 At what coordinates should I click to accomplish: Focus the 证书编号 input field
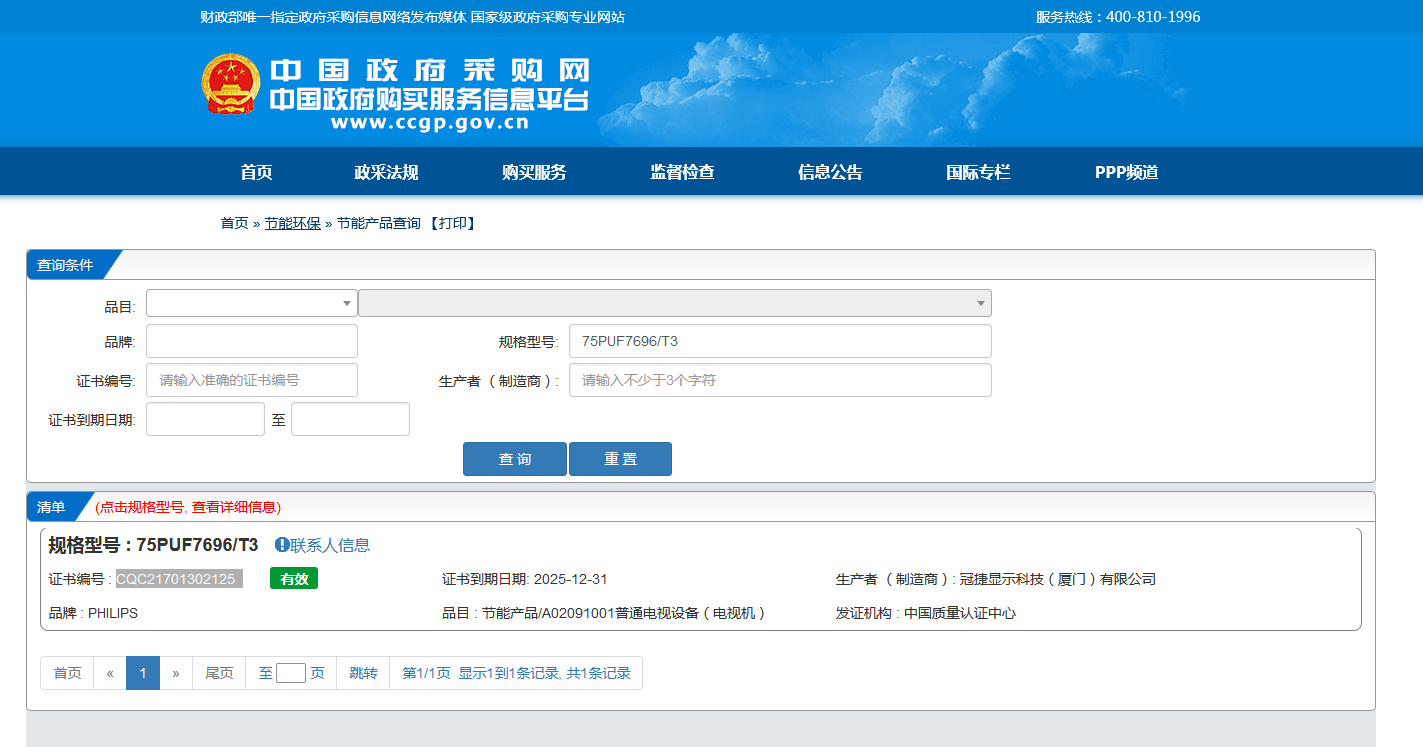pyautogui.click(x=252, y=380)
